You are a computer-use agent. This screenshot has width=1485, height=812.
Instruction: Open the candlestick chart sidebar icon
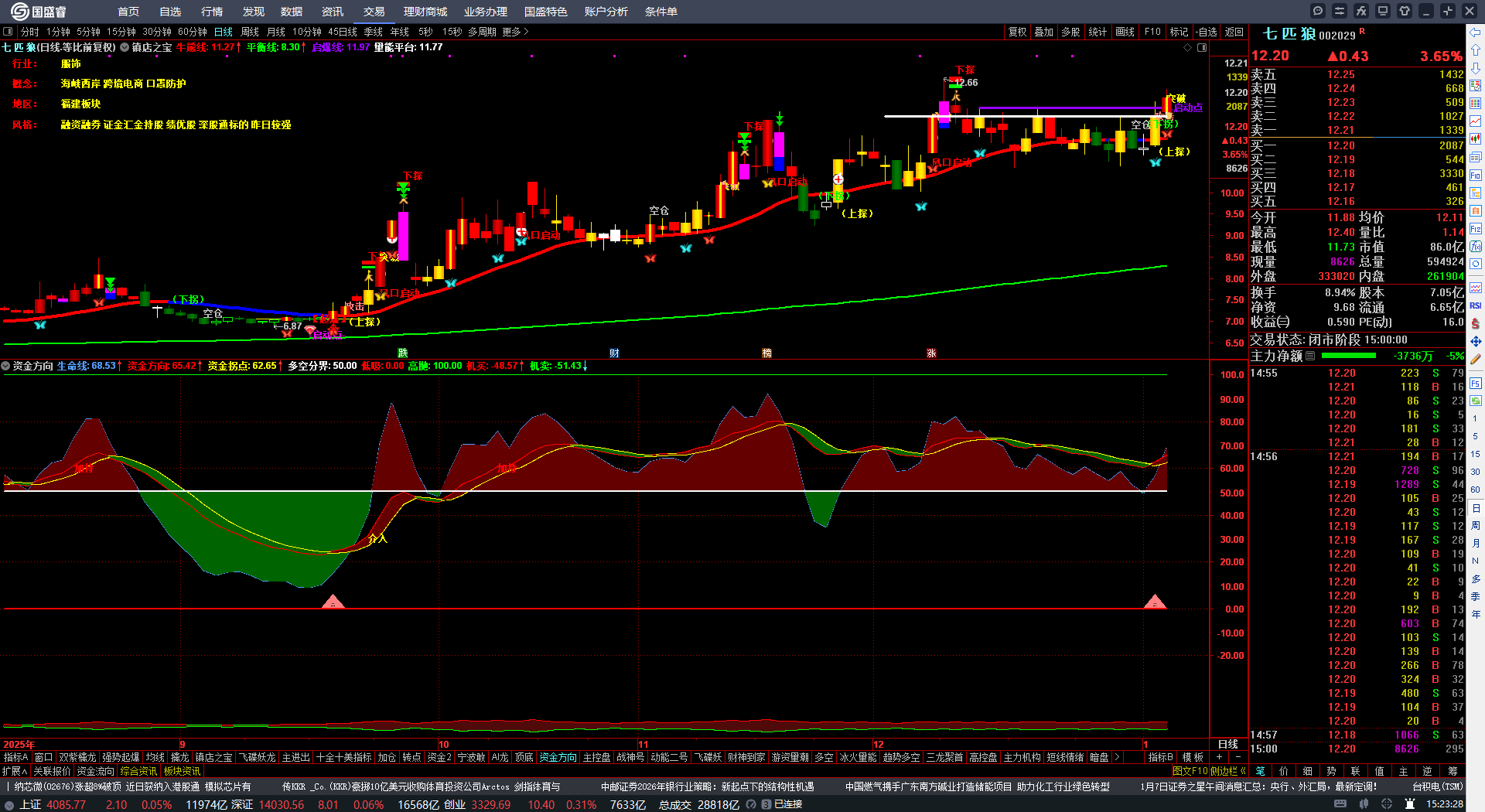[1476, 139]
